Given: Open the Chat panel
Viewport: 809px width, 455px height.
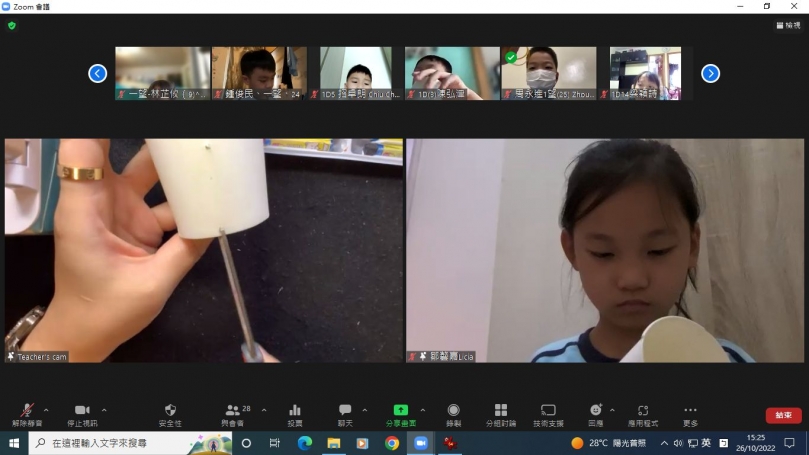Looking at the screenshot, I should (x=345, y=412).
